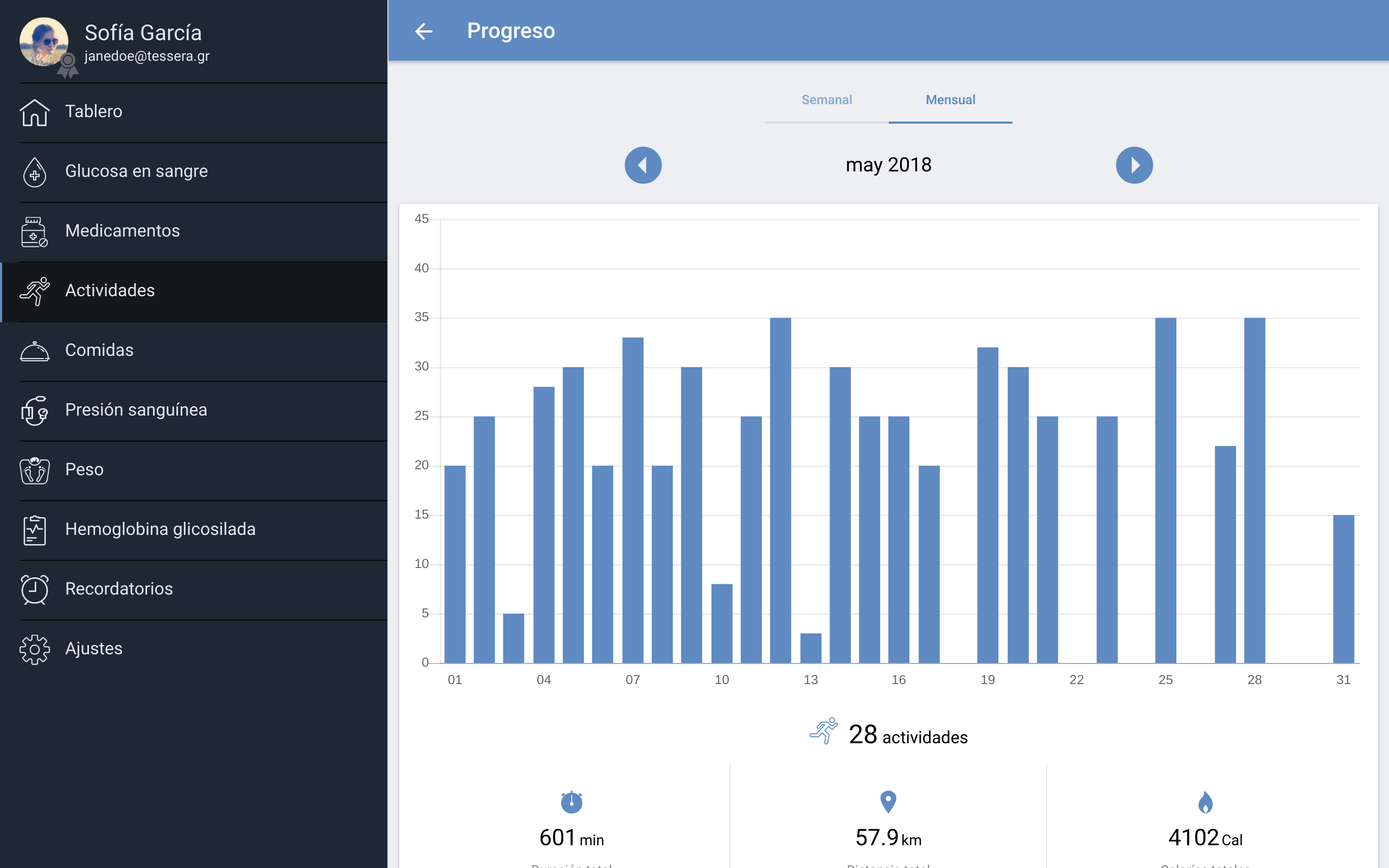1389x868 pixels.
Task: Open the Recordatorios alarm clock icon
Action: tap(34, 590)
